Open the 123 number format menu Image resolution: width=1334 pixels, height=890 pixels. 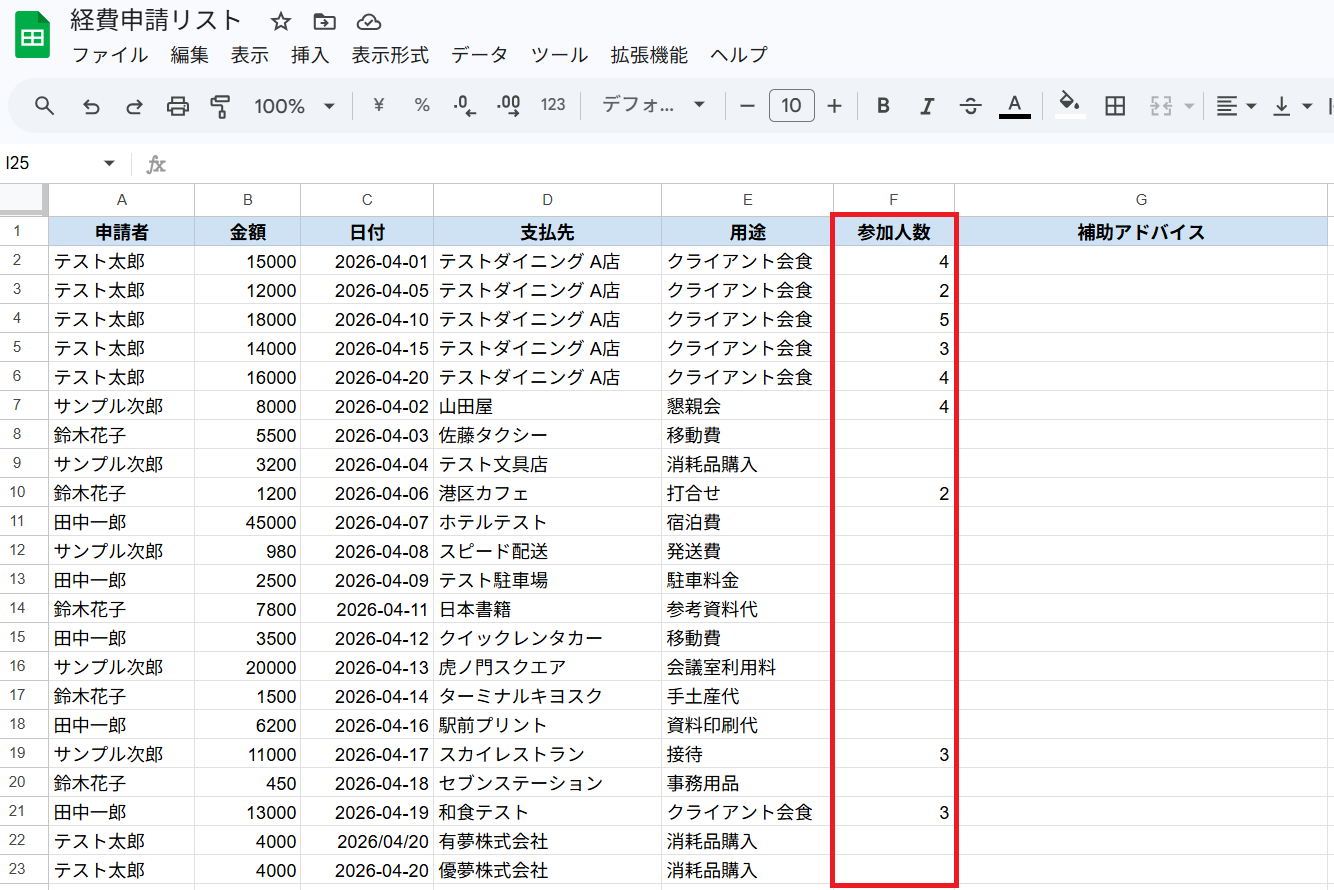pos(553,105)
